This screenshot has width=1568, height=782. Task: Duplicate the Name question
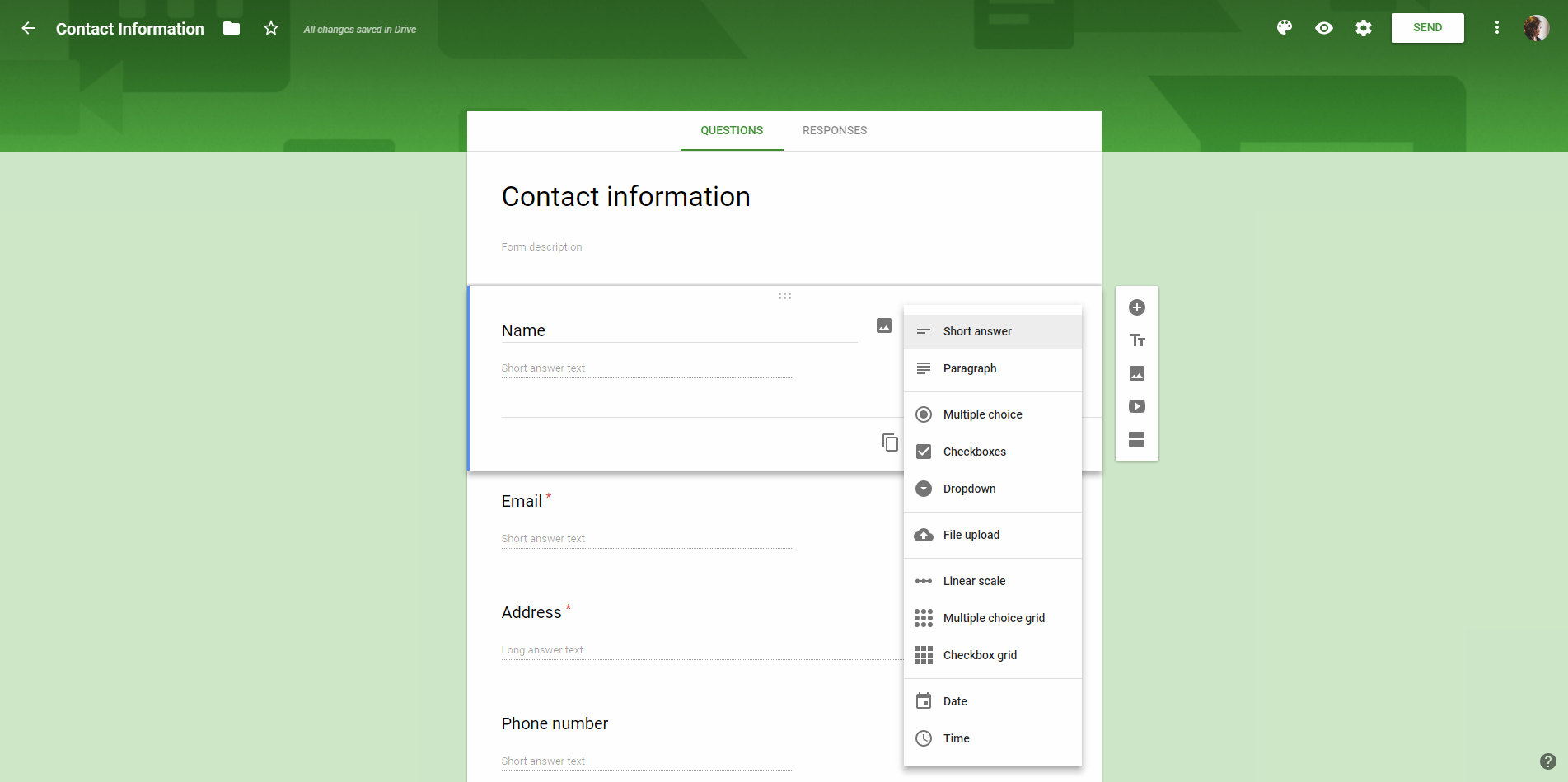click(890, 443)
